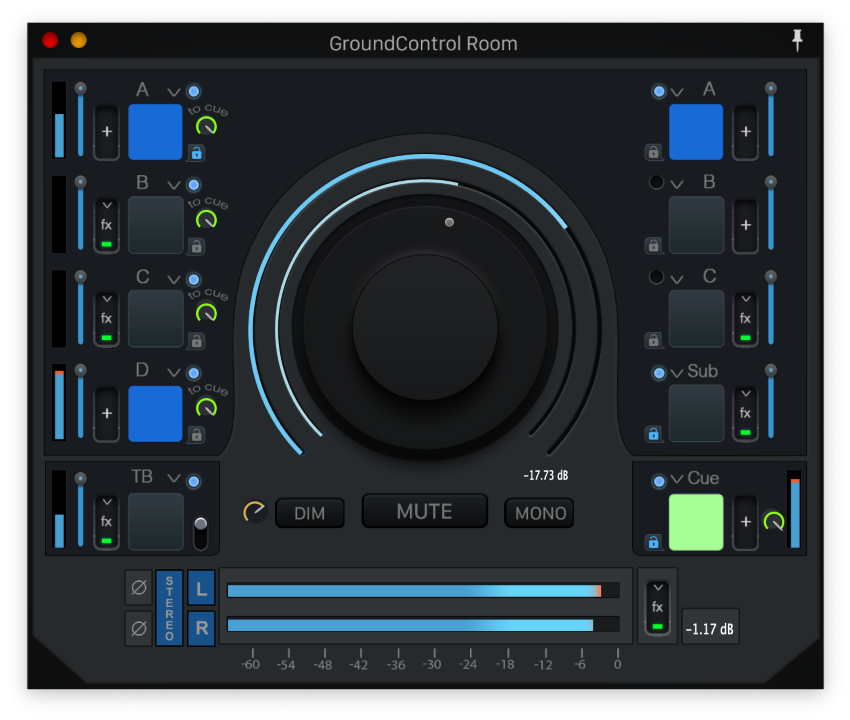Toggle Sub output enable indicator
The image size is (850, 720).
pyautogui.click(x=659, y=373)
